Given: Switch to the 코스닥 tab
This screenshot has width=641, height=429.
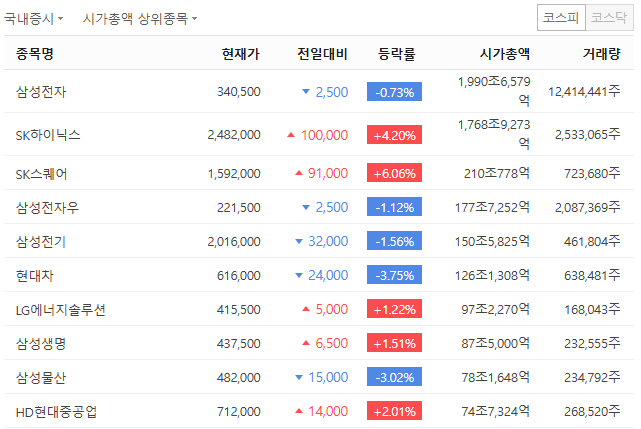Looking at the screenshot, I should (x=609, y=18).
